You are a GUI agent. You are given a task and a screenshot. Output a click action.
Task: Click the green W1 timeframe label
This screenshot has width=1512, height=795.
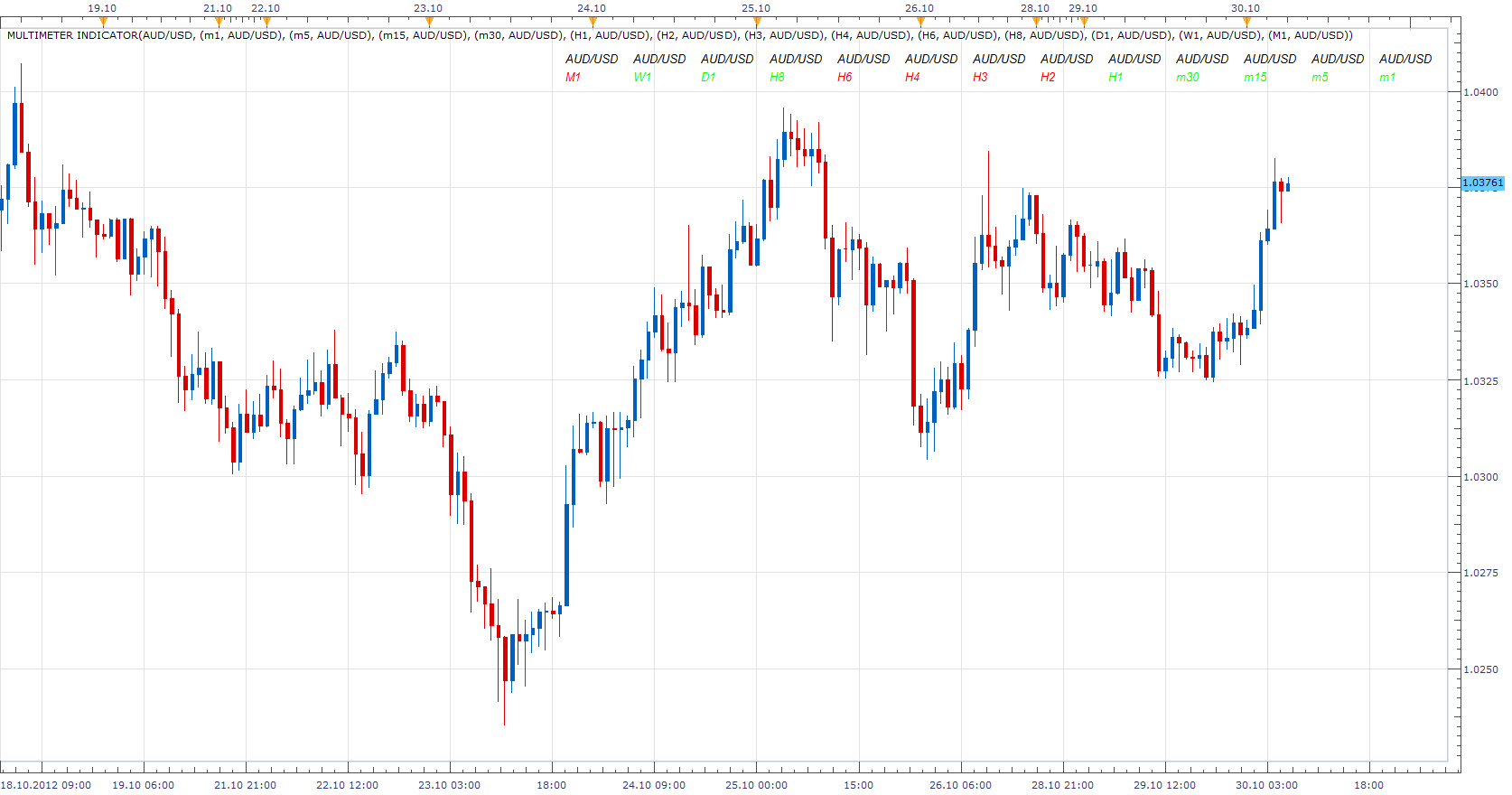[x=642, y=77]
